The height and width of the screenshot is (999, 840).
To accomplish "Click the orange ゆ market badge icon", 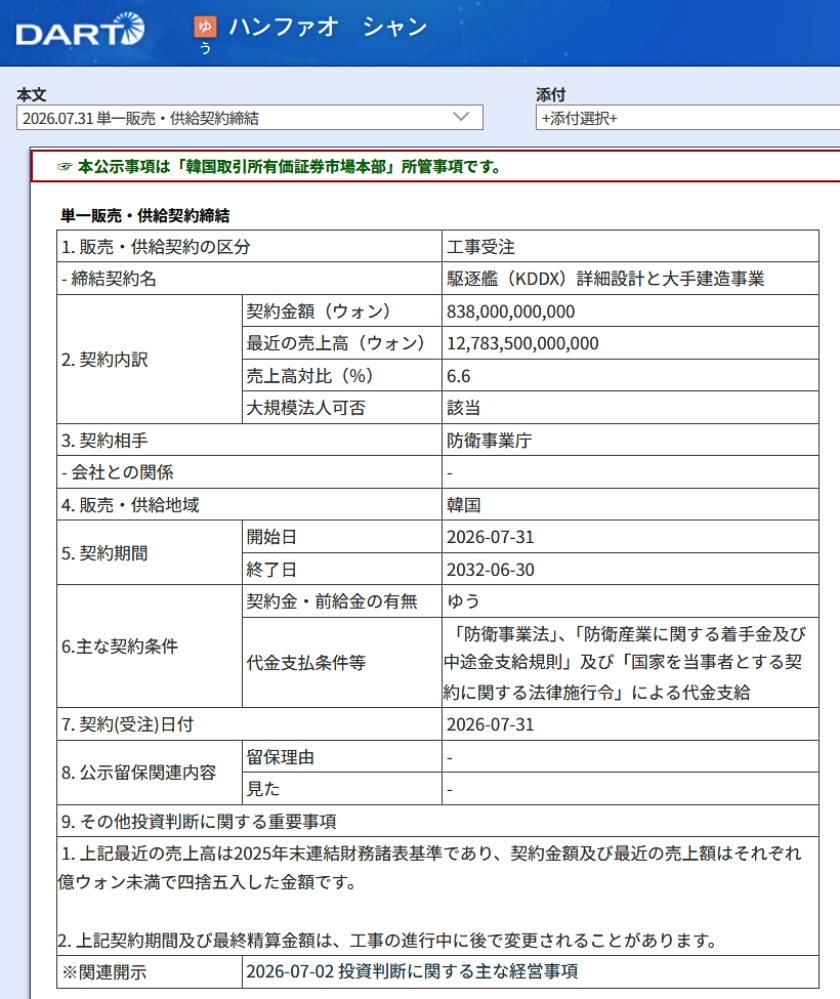I will tap(205, 27).
